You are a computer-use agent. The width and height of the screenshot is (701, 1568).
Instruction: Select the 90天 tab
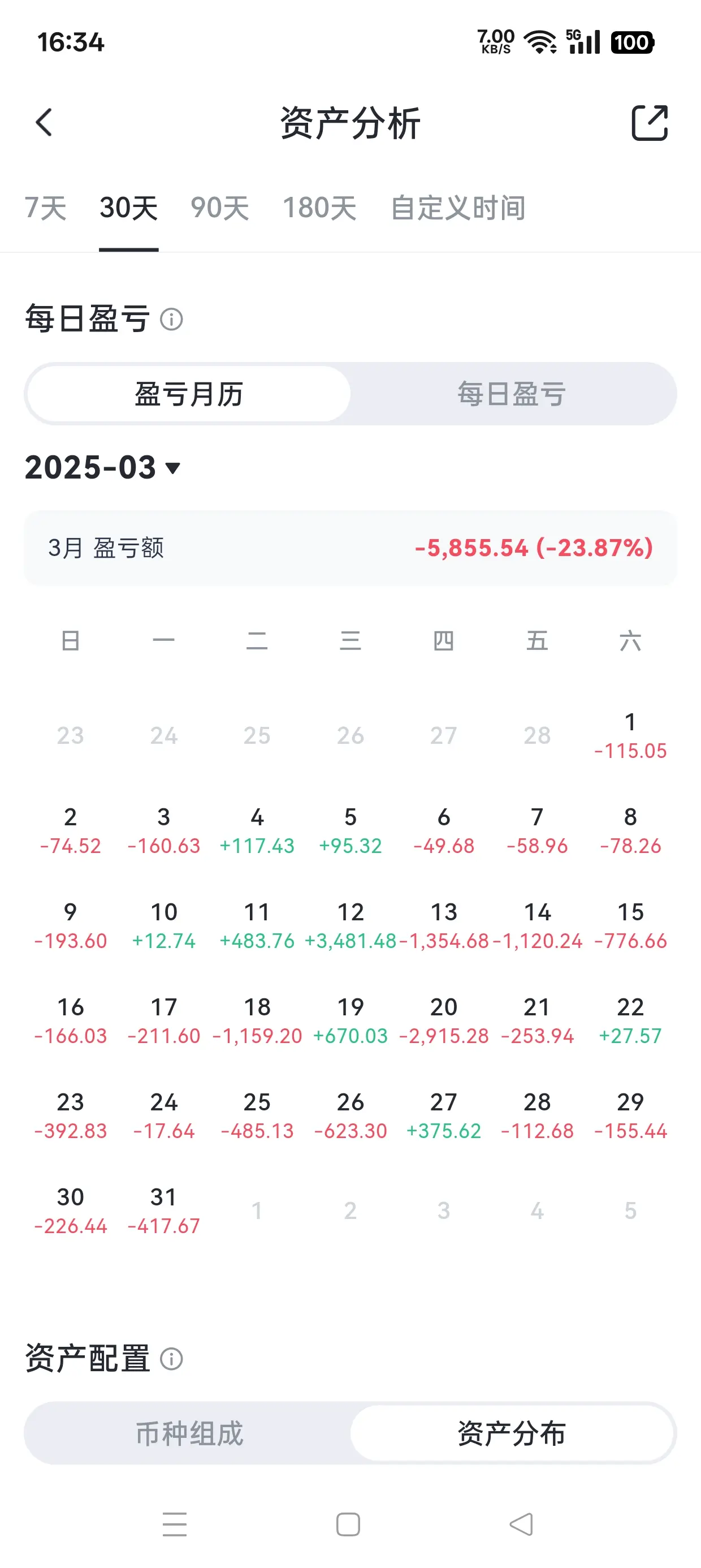(x=220, y=208)
